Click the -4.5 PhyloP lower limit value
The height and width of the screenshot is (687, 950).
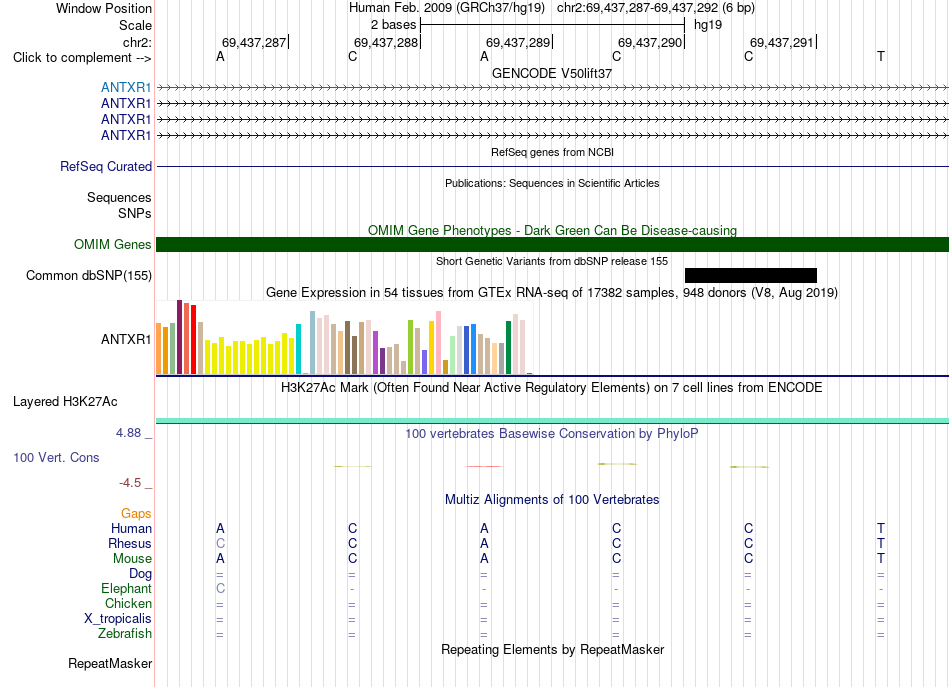click(x=130, y=483)
